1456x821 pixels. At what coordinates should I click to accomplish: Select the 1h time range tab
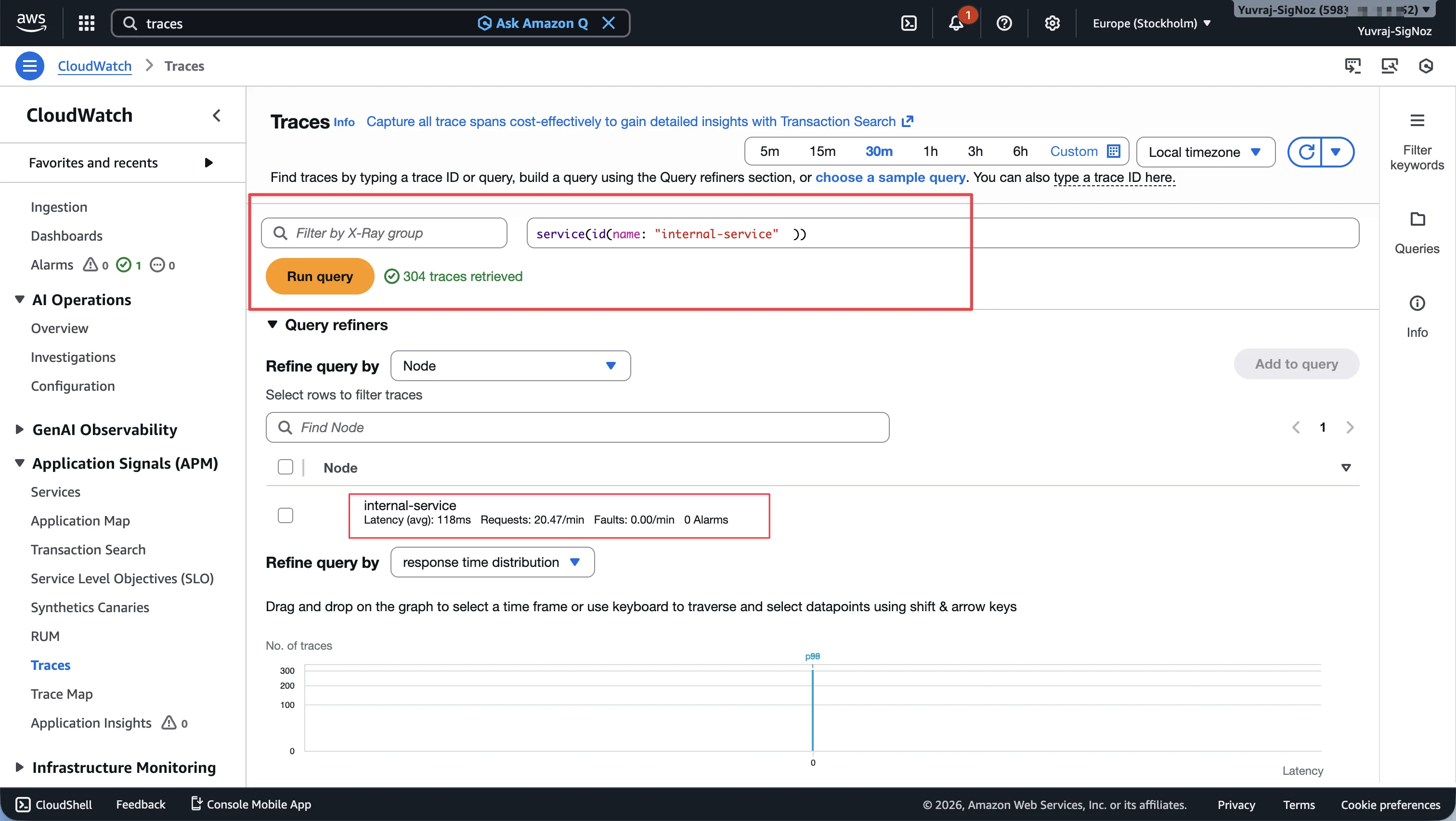pos(930,151)
